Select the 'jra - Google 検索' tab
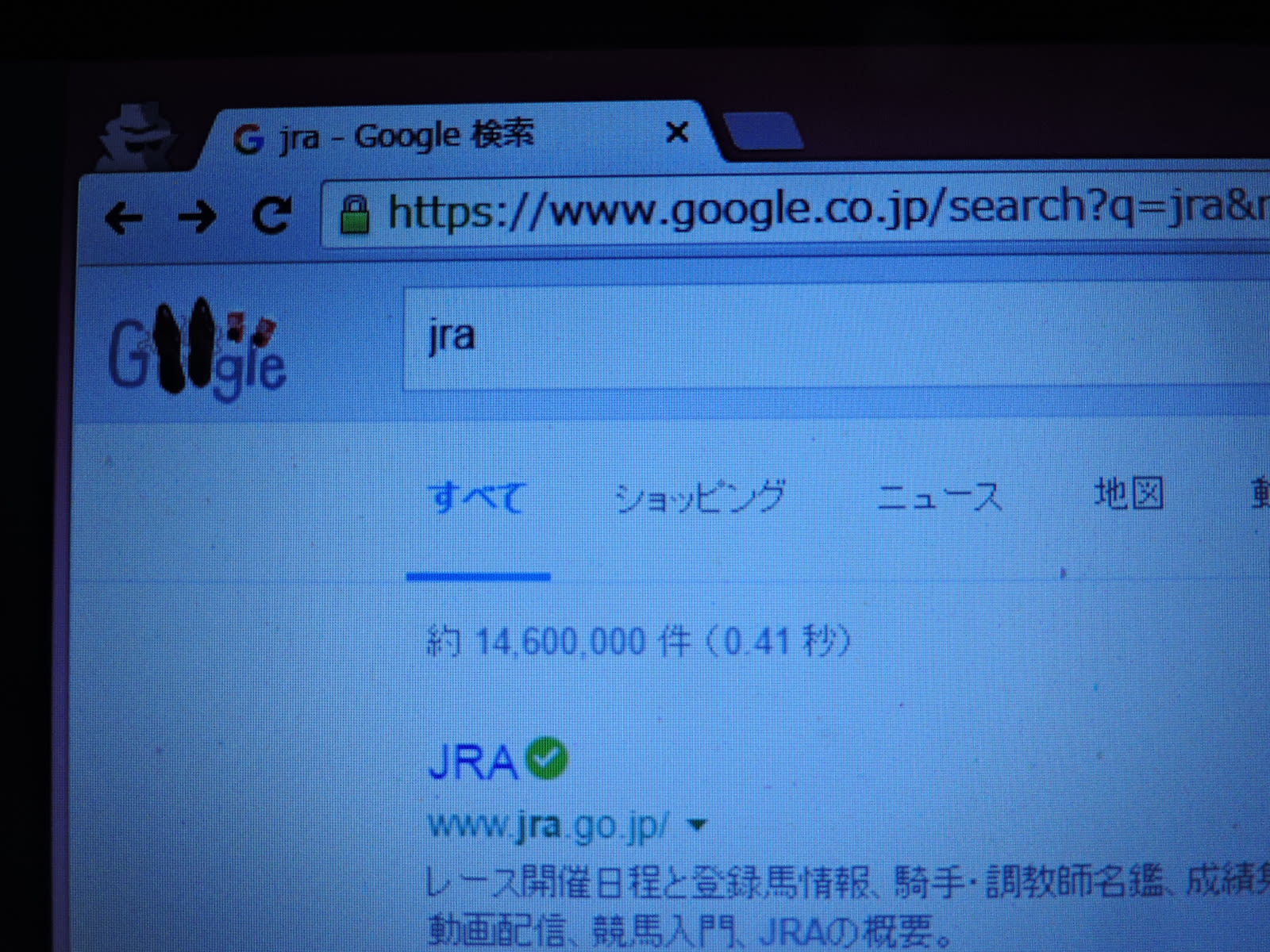 460,135
